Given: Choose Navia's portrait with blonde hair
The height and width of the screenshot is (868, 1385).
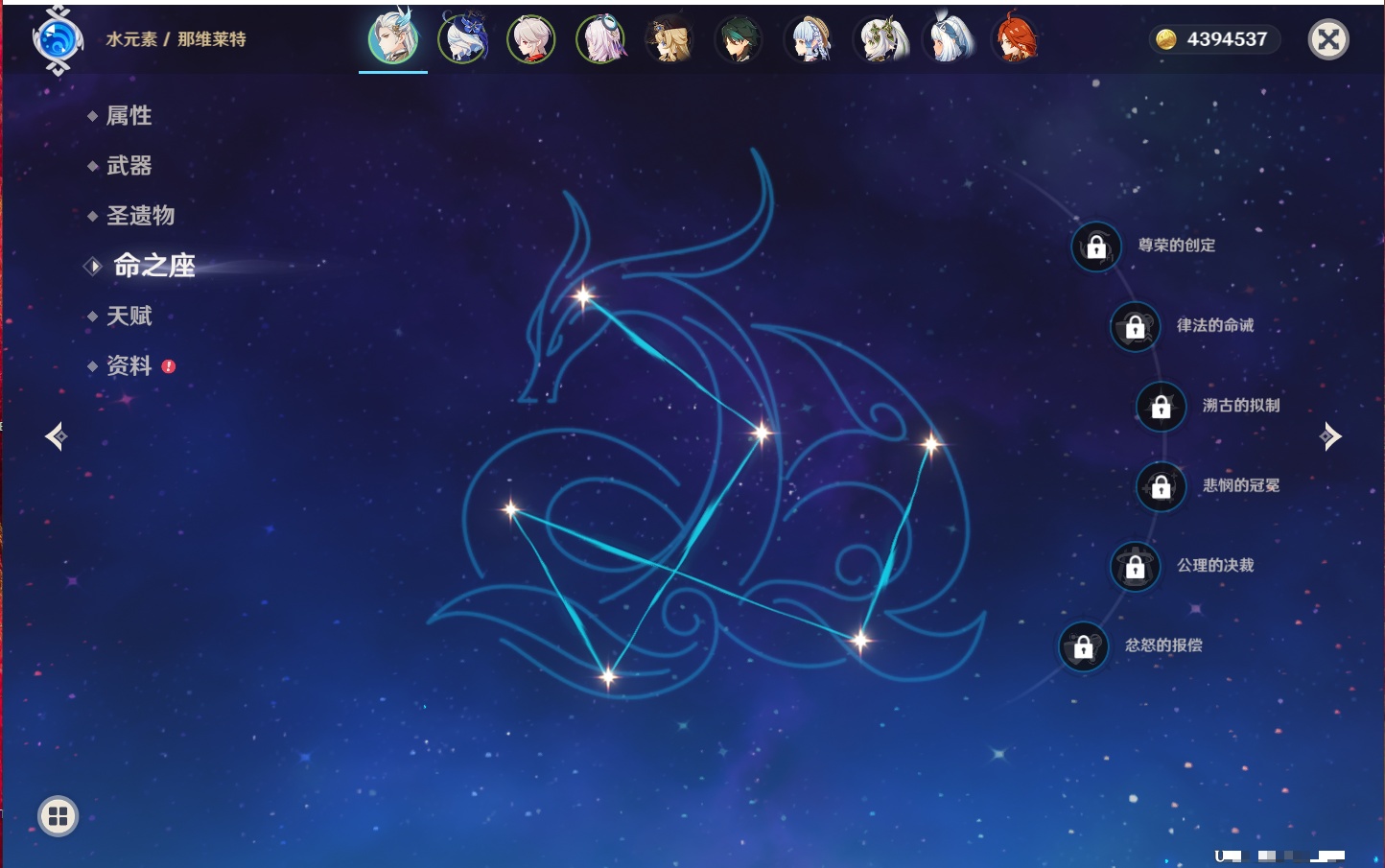Looking at the screenshot, I should tap(669, 40).
